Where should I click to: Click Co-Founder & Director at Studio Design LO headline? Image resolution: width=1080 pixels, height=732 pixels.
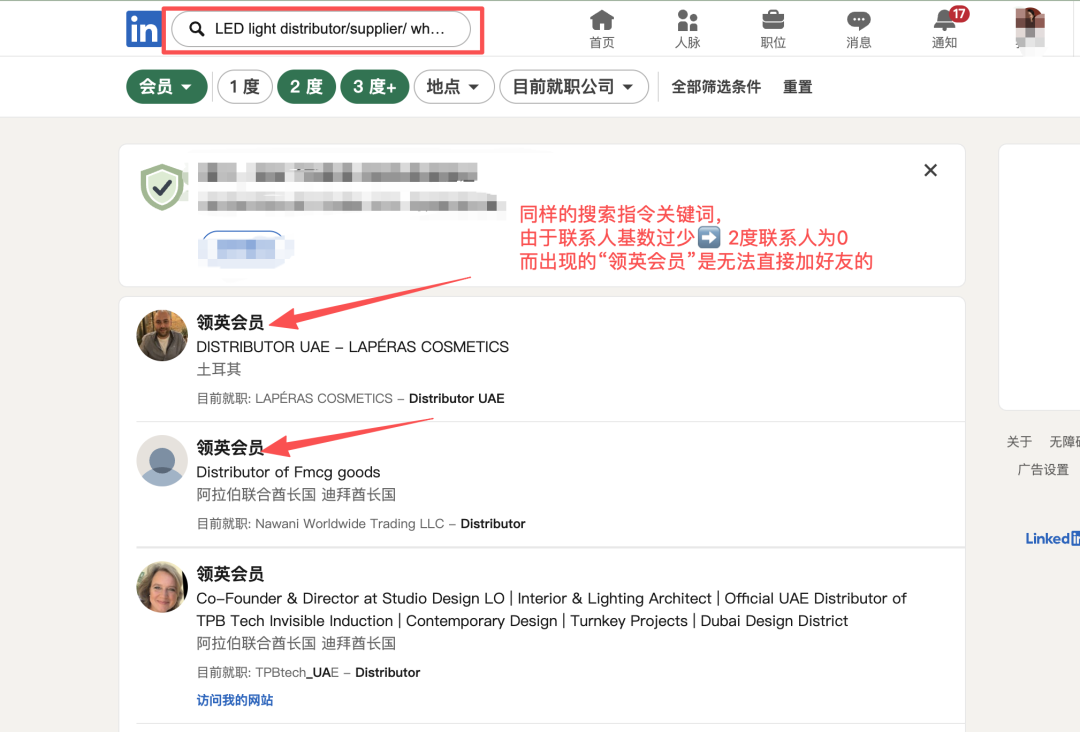(551, 609)
